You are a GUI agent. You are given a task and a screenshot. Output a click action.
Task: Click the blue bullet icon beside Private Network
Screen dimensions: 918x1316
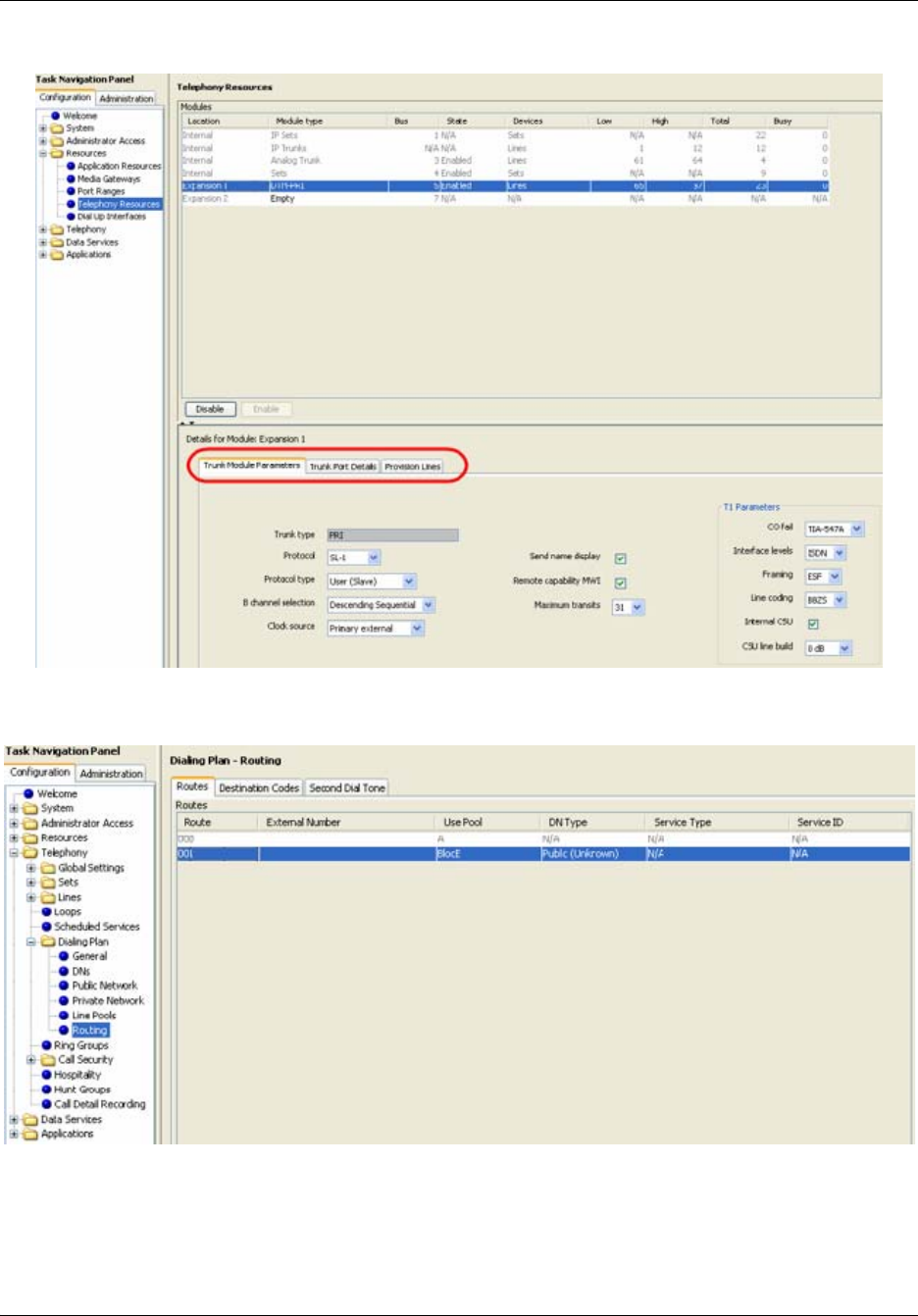(x=64, y=1000)
